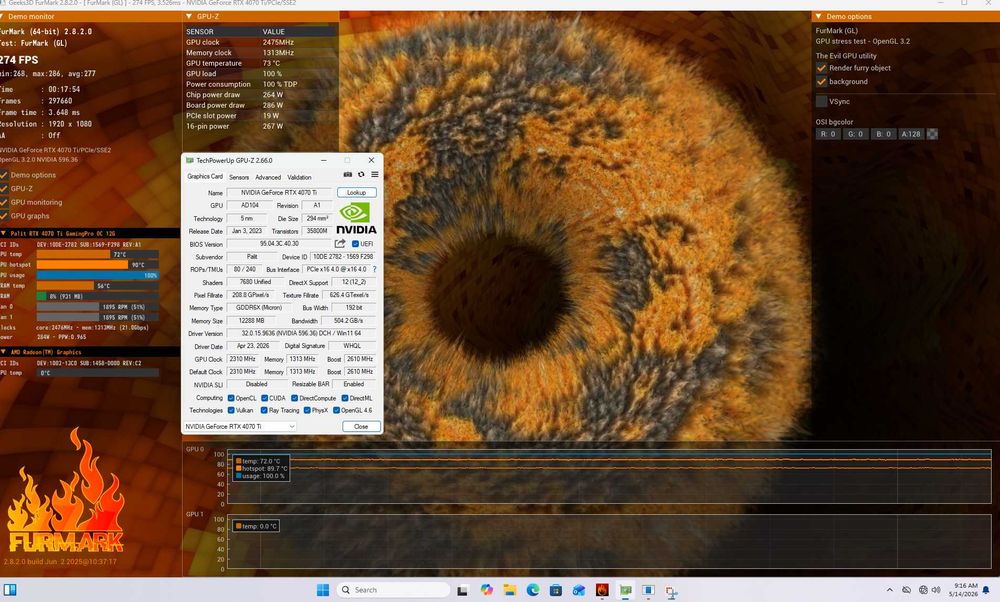Toggle the GPU-Z checkbox in Demo monitor
This screenshot has height=602, width=1000.
(x=4, y=189)
